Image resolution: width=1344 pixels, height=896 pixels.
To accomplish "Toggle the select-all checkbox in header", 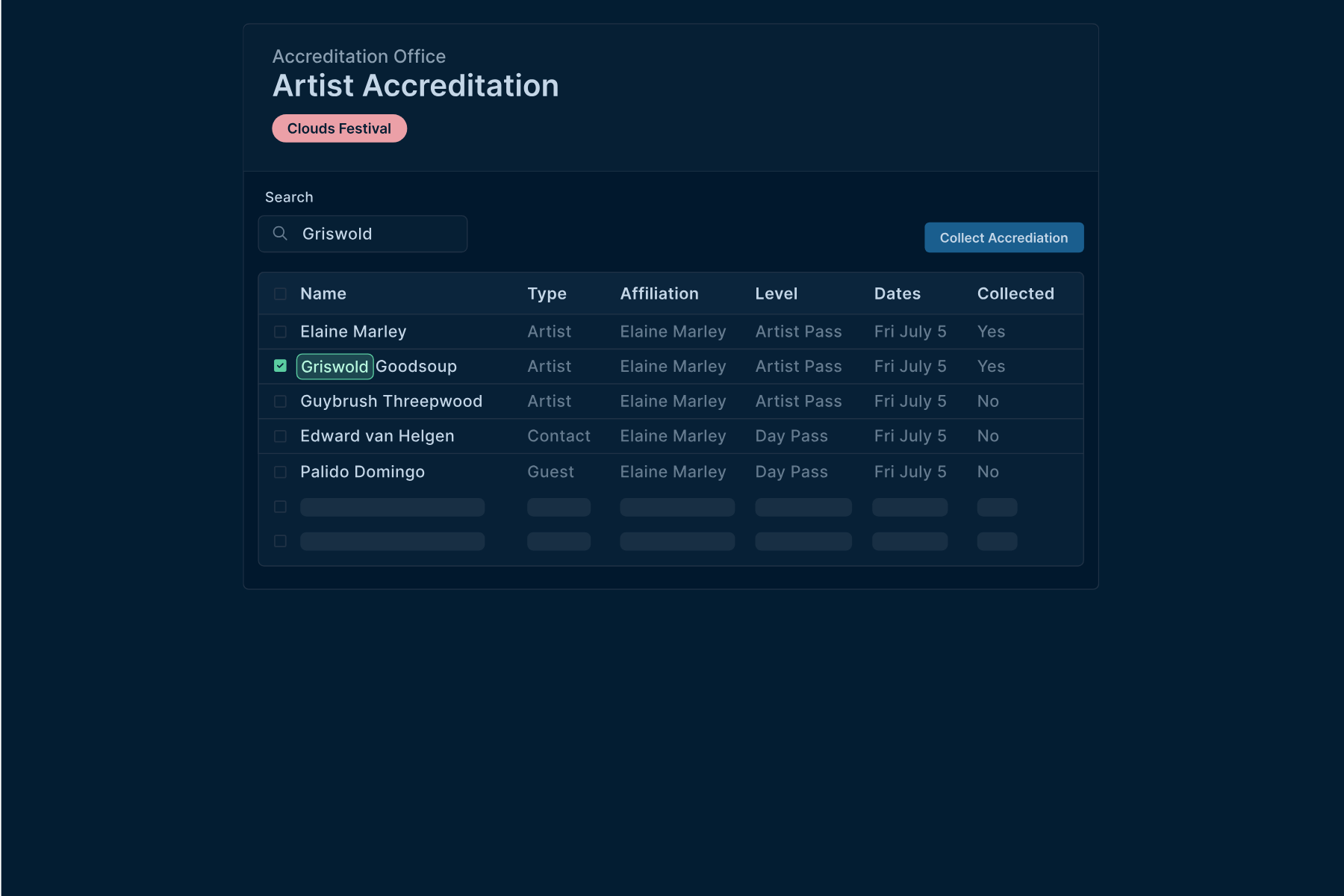I will [280, 294].
